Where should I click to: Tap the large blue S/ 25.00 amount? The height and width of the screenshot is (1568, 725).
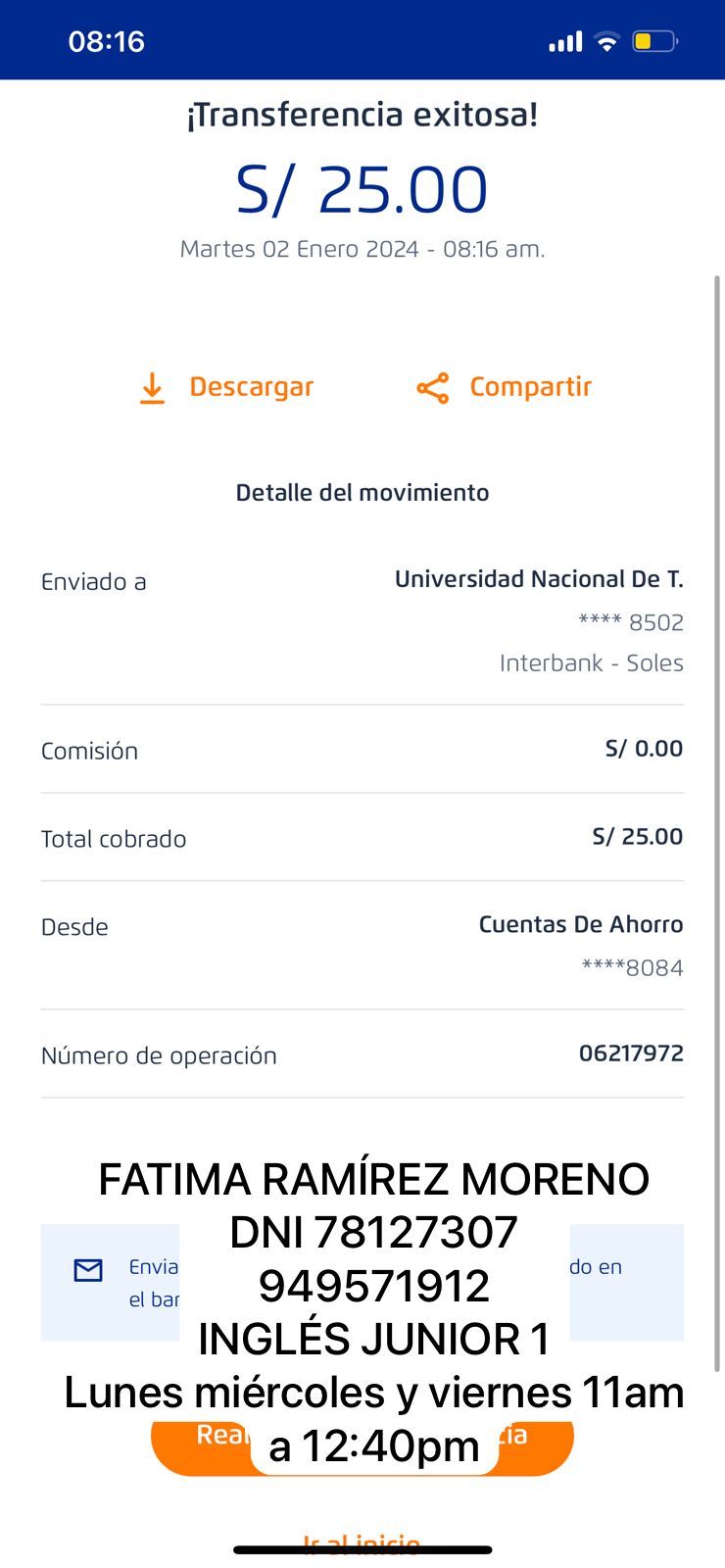click(x=362, y=189)
